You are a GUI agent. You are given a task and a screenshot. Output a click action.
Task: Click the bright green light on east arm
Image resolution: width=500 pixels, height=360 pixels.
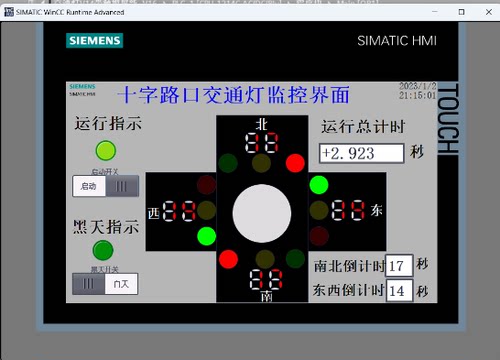pyautogui.click(x=319, y=185)
